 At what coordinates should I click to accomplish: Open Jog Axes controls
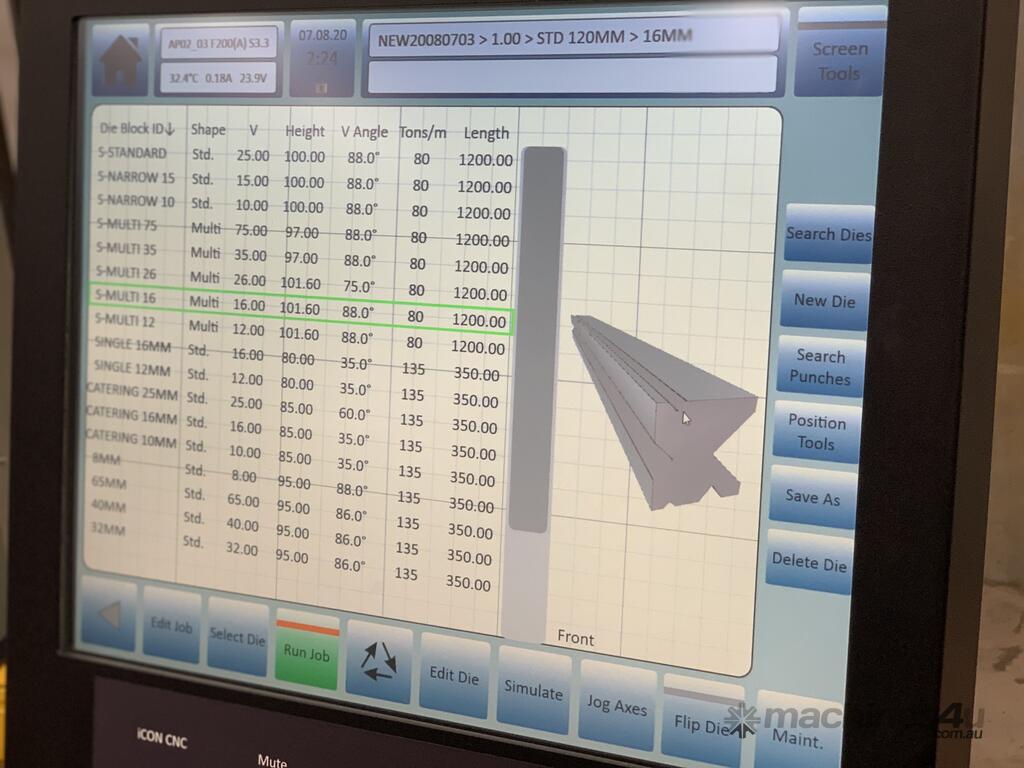pyautogui.click(x=617, y=705)
